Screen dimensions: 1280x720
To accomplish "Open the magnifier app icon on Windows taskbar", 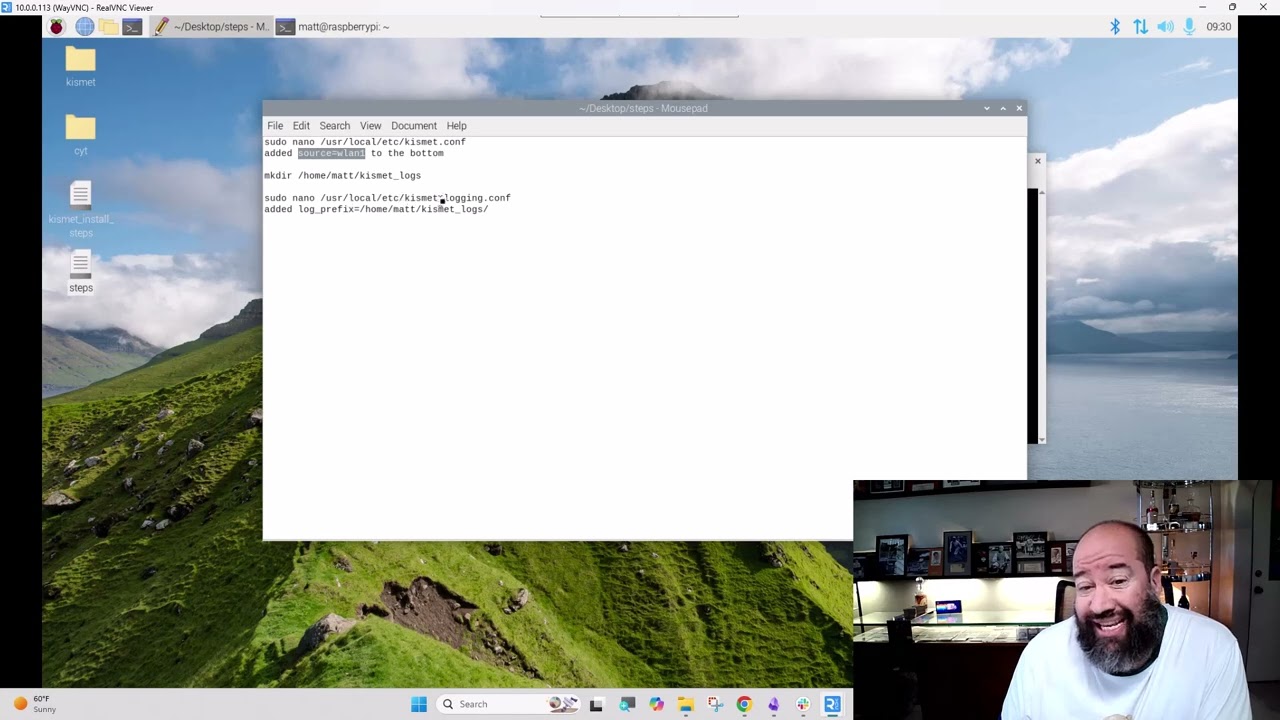I will (x=627, y=704).
